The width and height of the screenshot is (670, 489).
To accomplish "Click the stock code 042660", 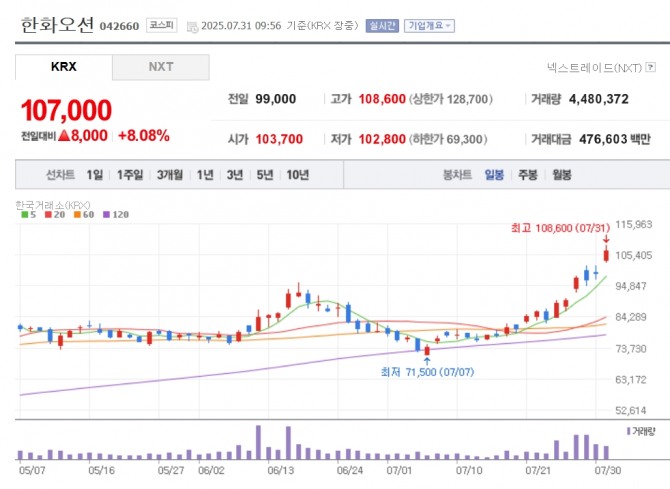I will 119,26.
